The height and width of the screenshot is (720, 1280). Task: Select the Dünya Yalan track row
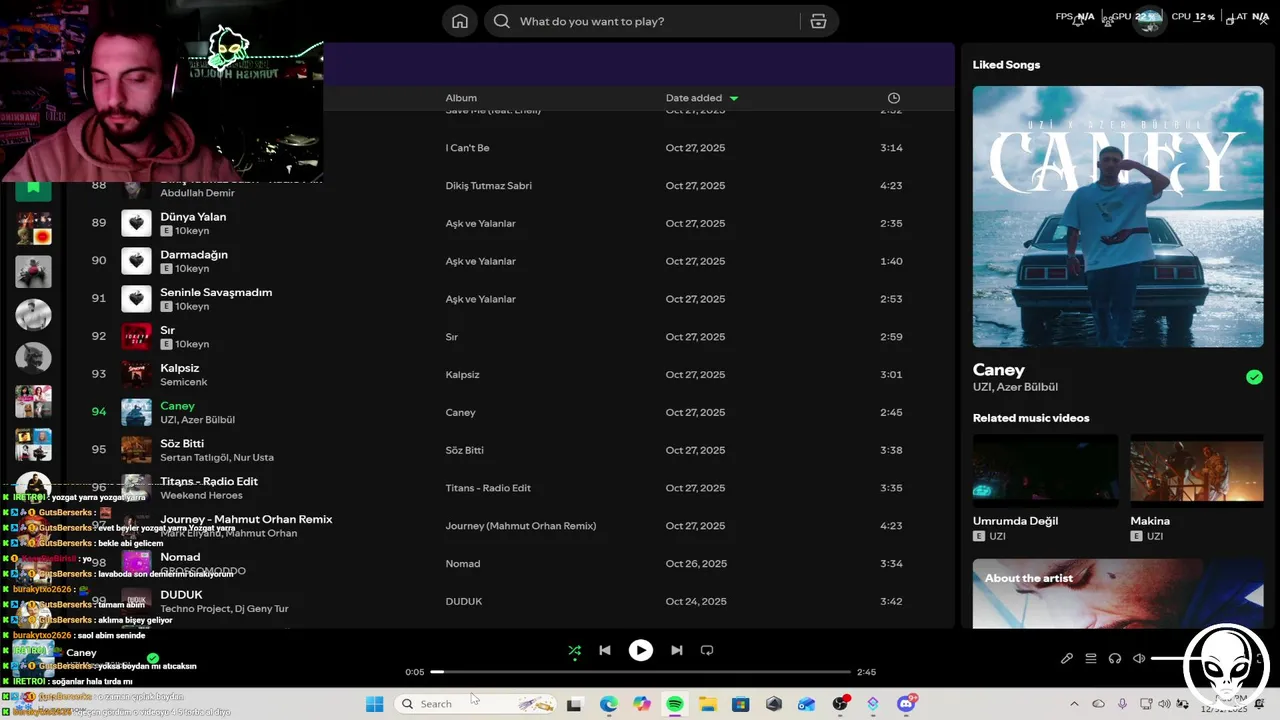pos(510,223)
